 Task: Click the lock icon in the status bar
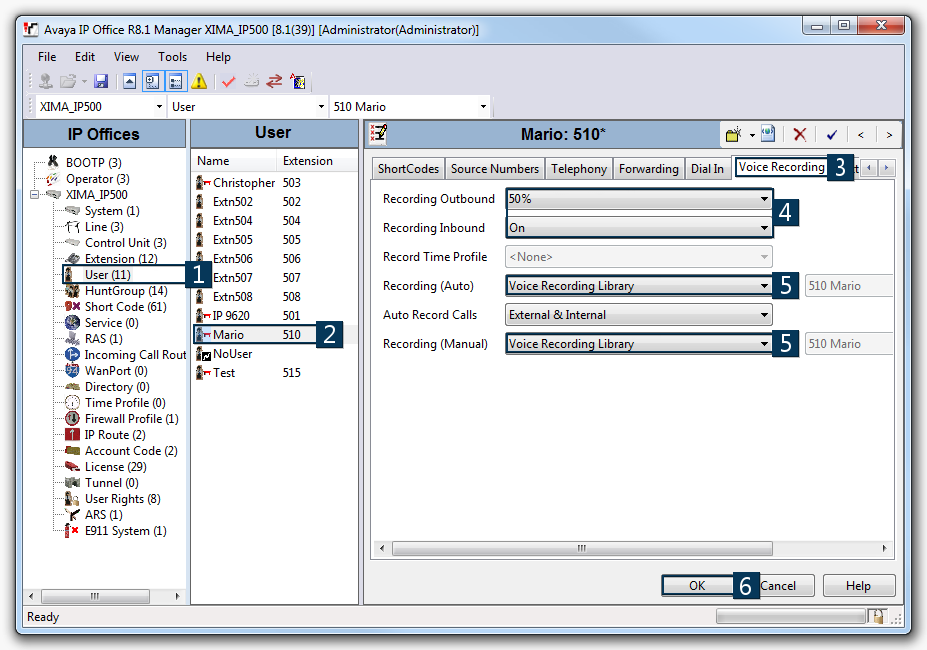pos(878,617)
